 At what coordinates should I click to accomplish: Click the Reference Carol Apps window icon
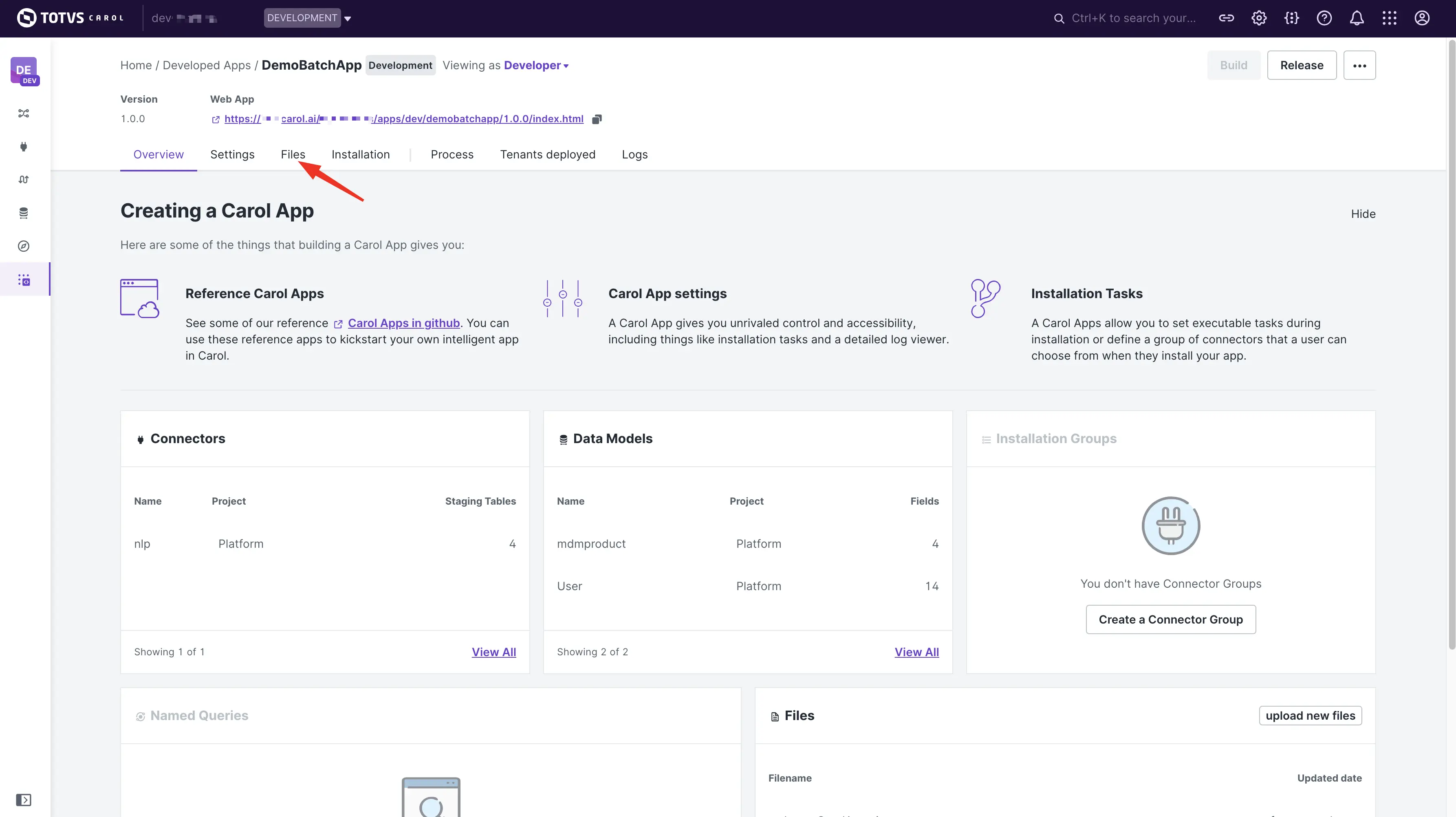(140, 298)
